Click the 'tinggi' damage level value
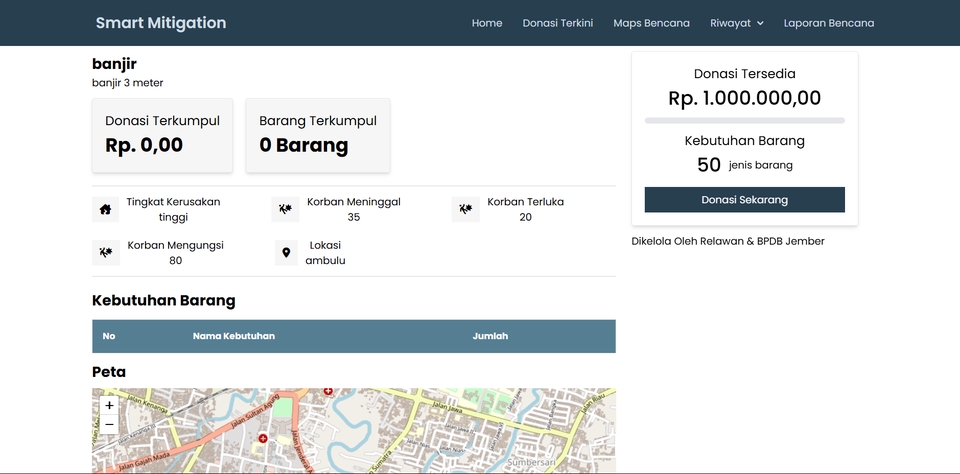The height and width of the screenshot is (474, 960). 173,217
